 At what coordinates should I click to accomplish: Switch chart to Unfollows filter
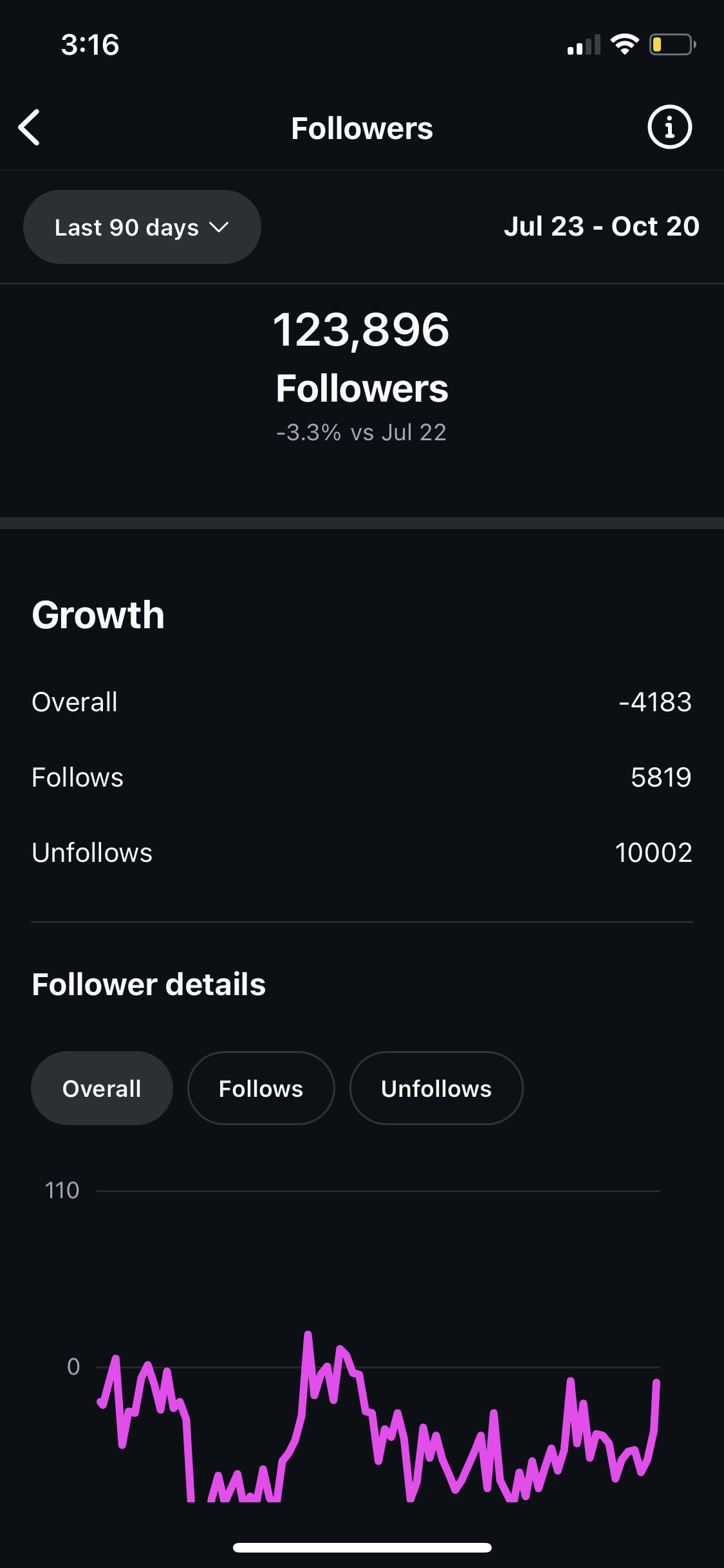[x=436, y=1088]
